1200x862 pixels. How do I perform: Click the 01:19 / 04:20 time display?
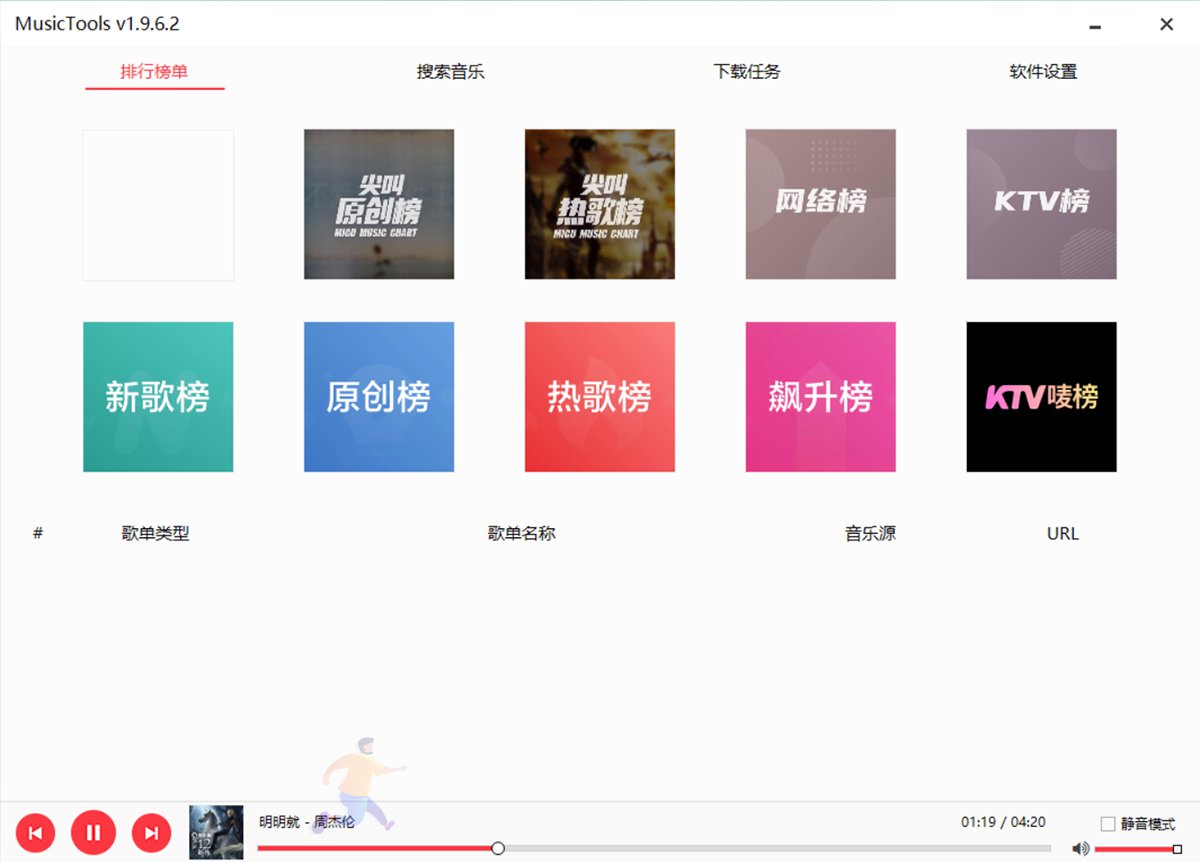1003,822
